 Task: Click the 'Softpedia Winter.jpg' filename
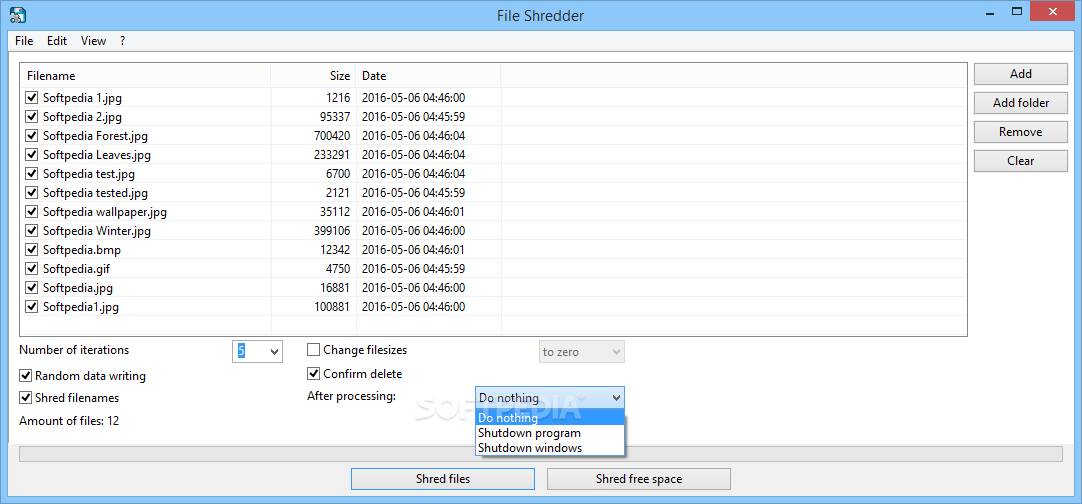97,231
